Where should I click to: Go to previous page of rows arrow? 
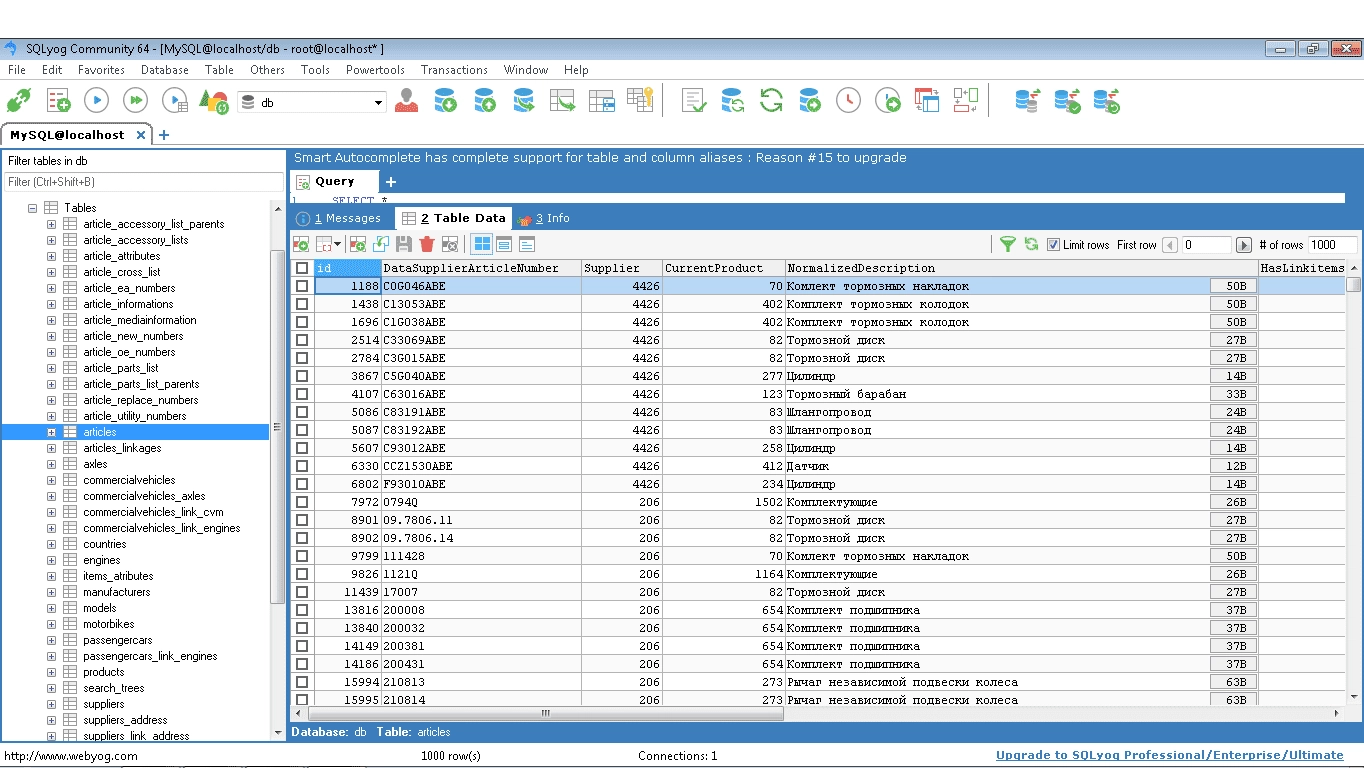(1170, 245)
